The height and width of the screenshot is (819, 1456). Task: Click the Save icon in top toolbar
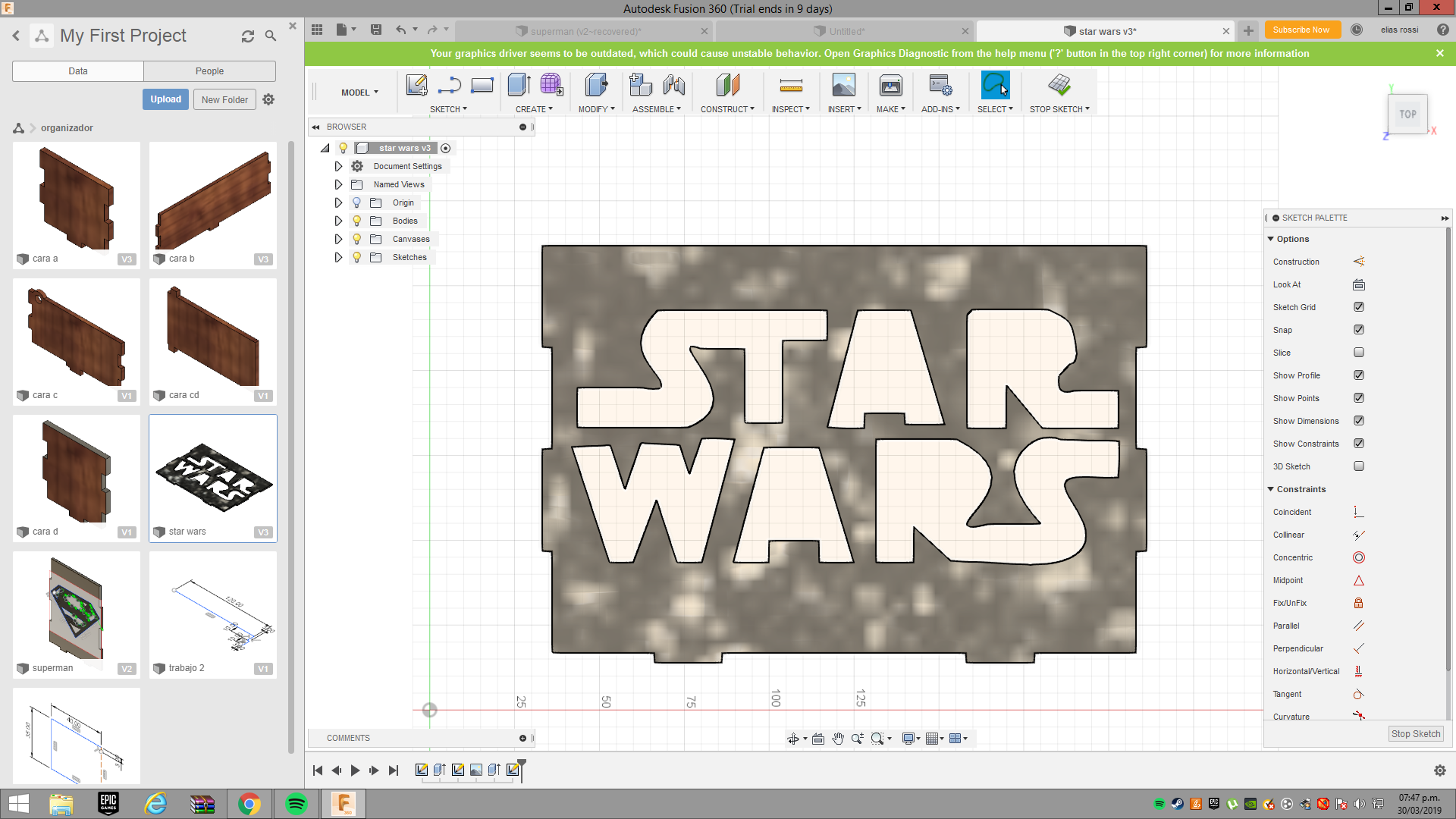click(x=375, y=30)
